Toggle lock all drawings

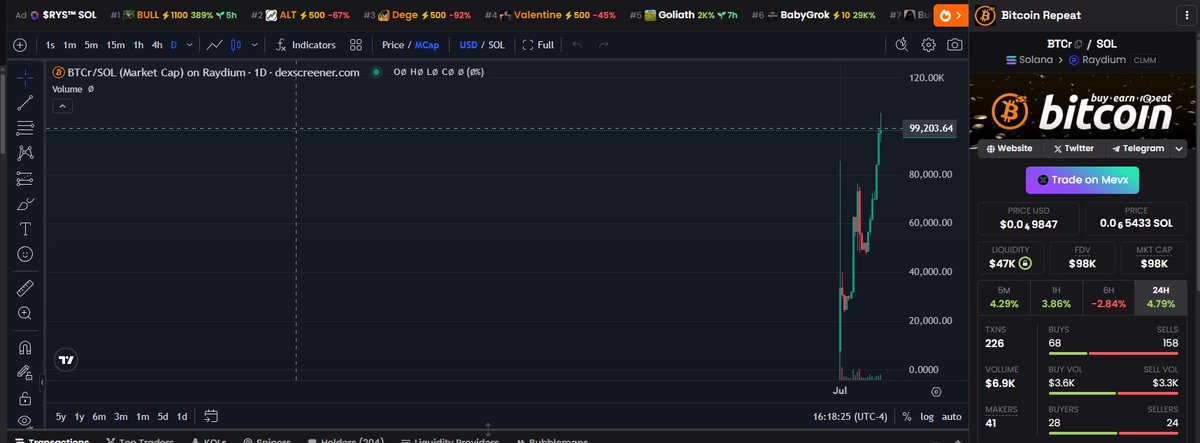pos(25,398)
